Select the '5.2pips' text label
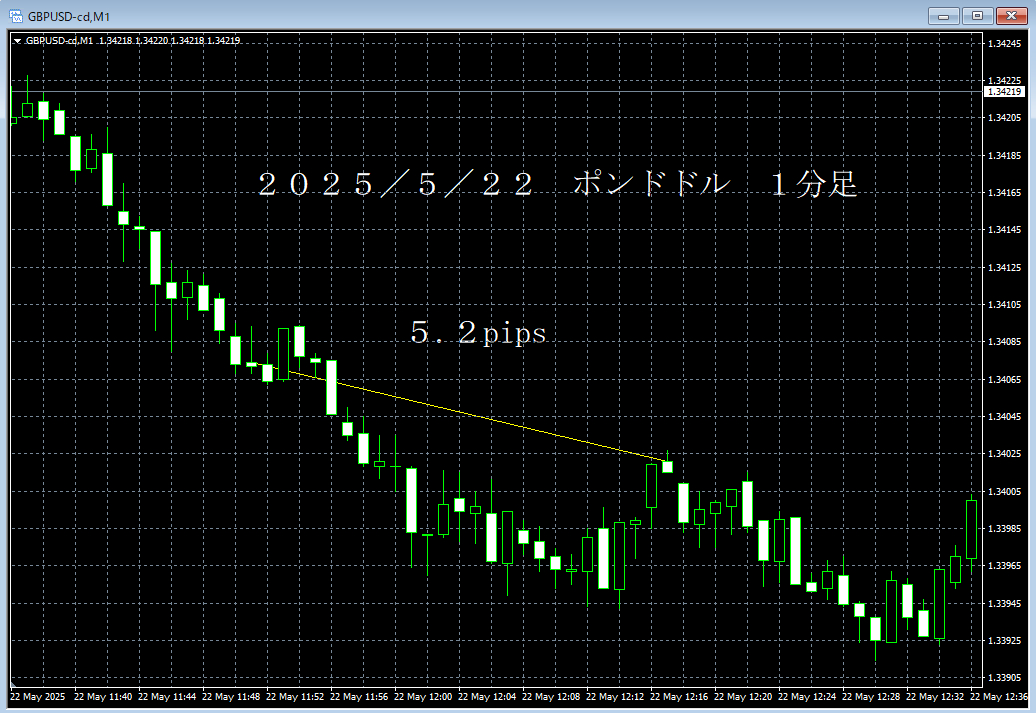This screenshot has width=1036, height=713. (x=478, y=332)
